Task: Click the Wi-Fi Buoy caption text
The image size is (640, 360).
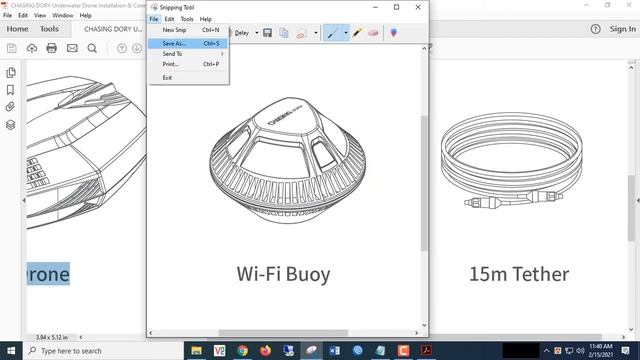Action: (283, 274)
